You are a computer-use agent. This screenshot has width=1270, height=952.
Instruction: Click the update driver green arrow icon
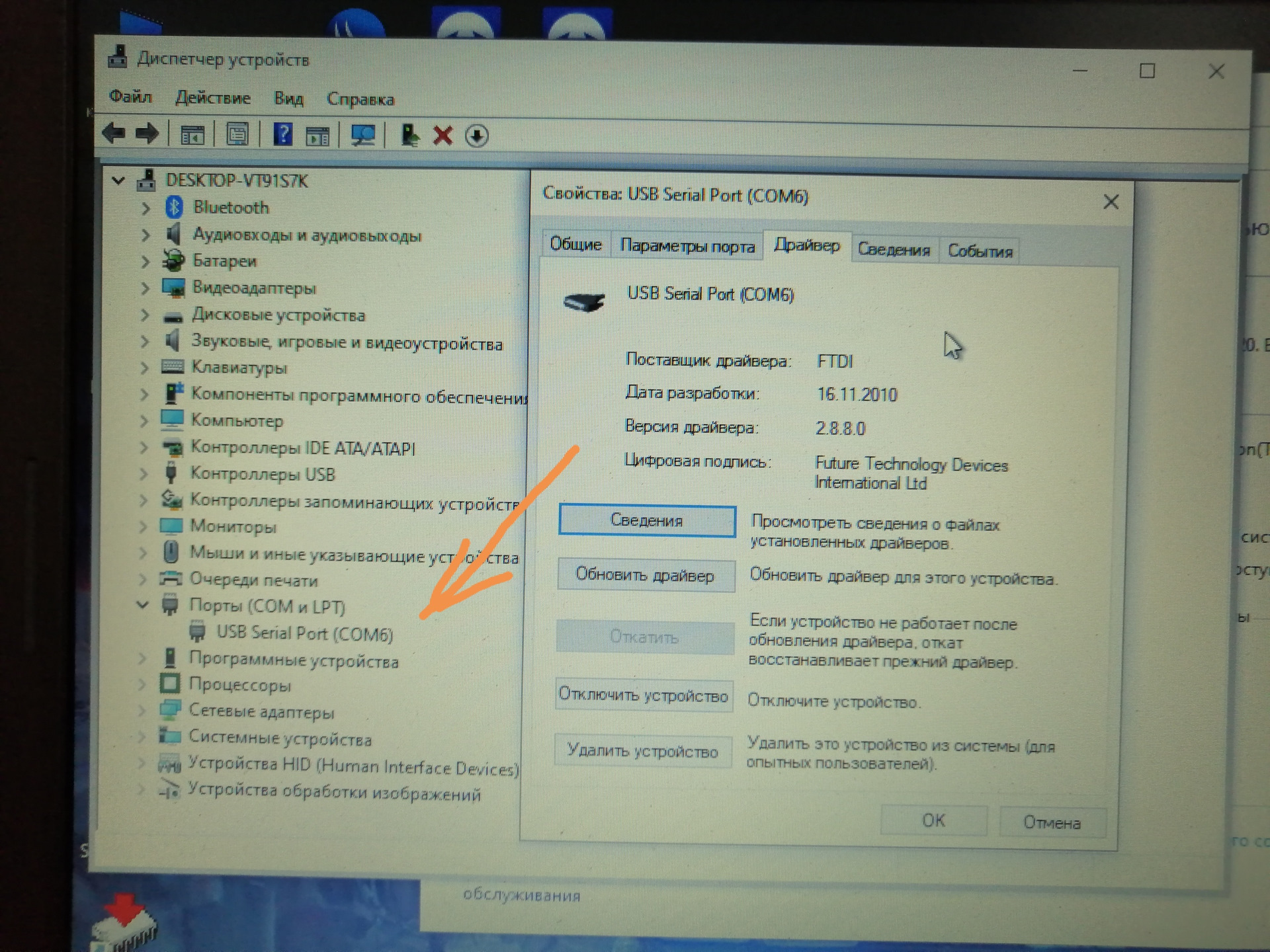409,136
